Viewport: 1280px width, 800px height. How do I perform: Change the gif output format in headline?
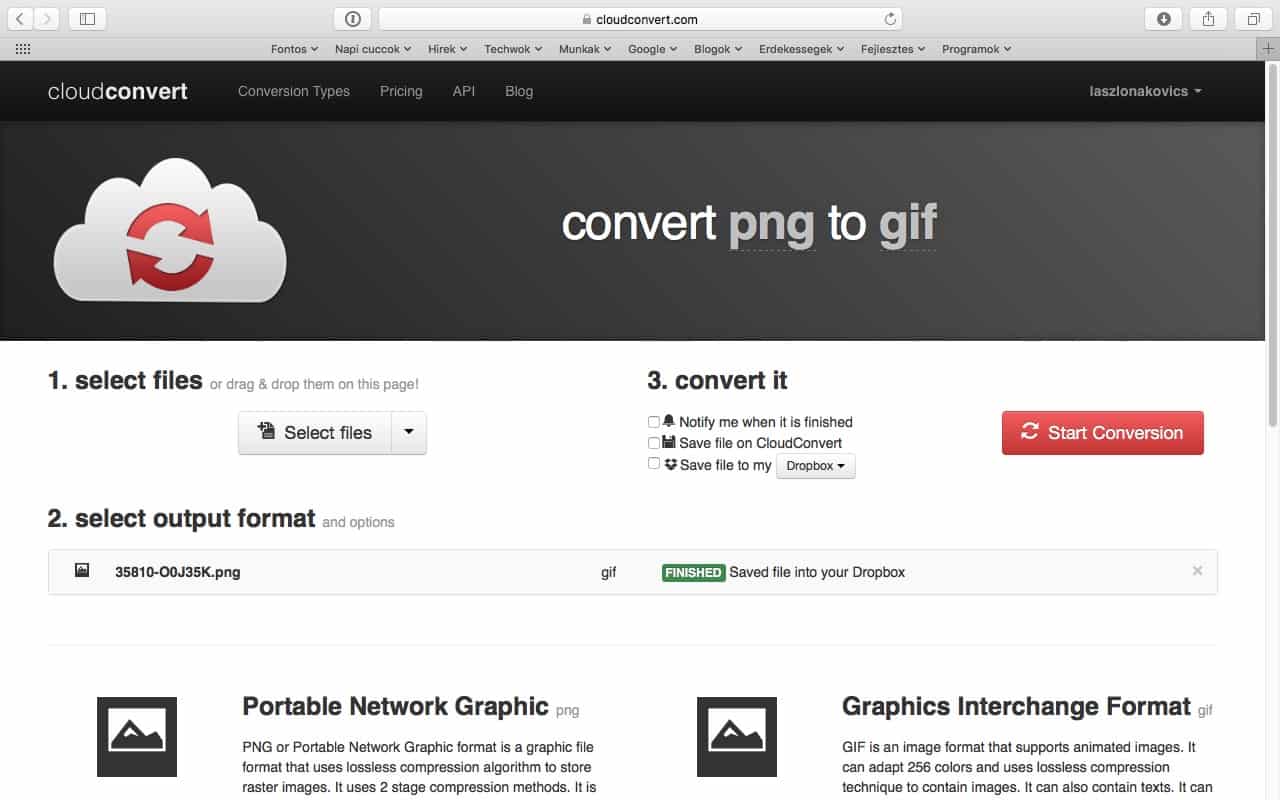pyautogui.click(x=907, y=225)
